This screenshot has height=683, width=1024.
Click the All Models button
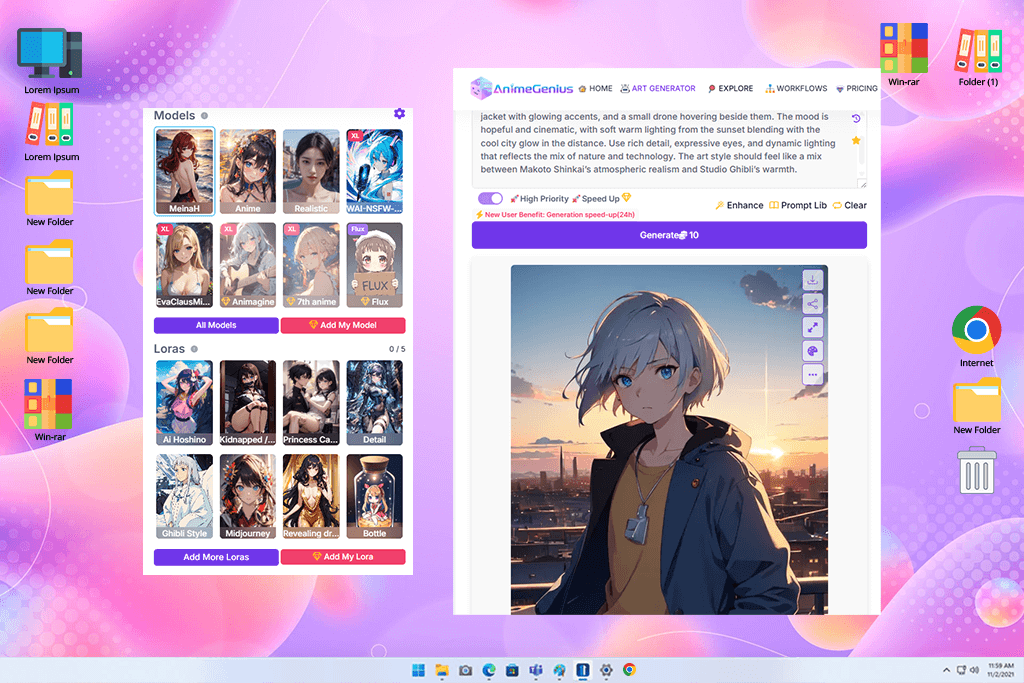click(216, 325)
